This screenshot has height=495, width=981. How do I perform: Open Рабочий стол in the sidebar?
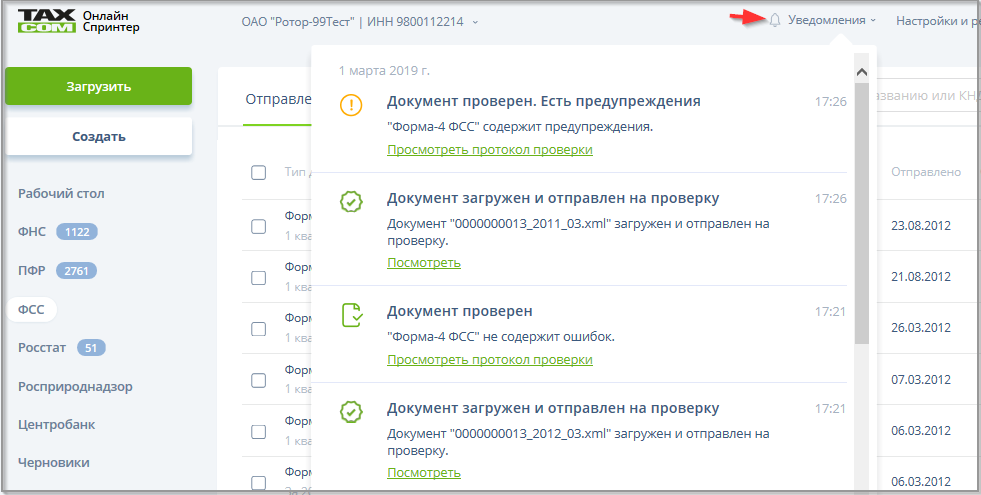[61, 193]
